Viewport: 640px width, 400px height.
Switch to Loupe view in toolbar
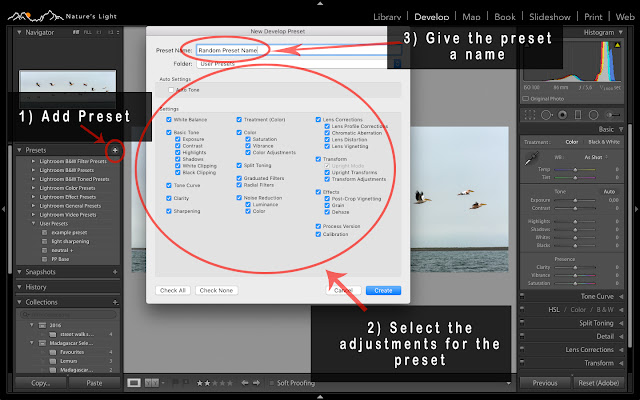pyautogui.click(x=134, y=383)
